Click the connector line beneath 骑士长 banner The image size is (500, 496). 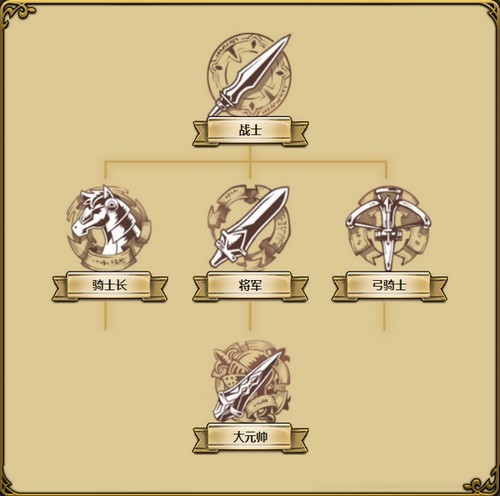(x=105, y=315)
